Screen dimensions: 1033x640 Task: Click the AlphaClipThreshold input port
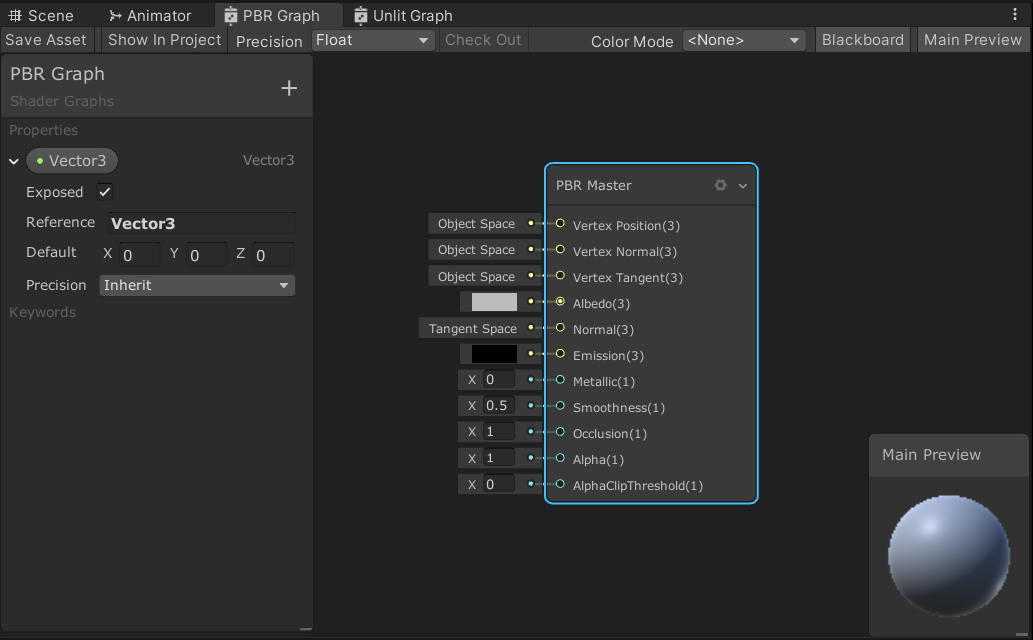coord(560,484)
